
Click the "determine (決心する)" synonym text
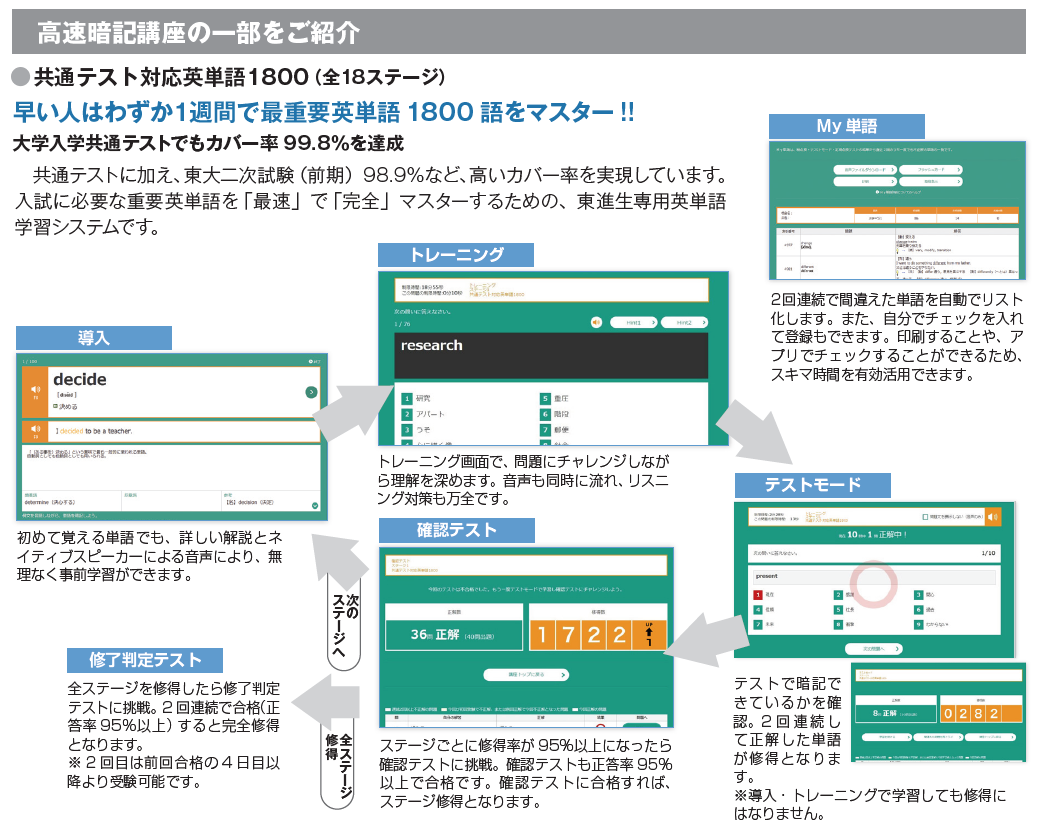pos(50,502)
